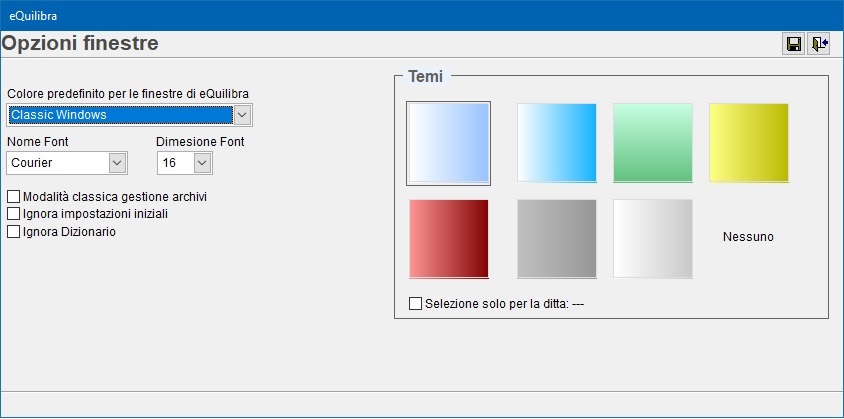This screenshot has width=844, height=419.
Task: Choose the dark gray gradient theme
Action: (x=556, y=239)
